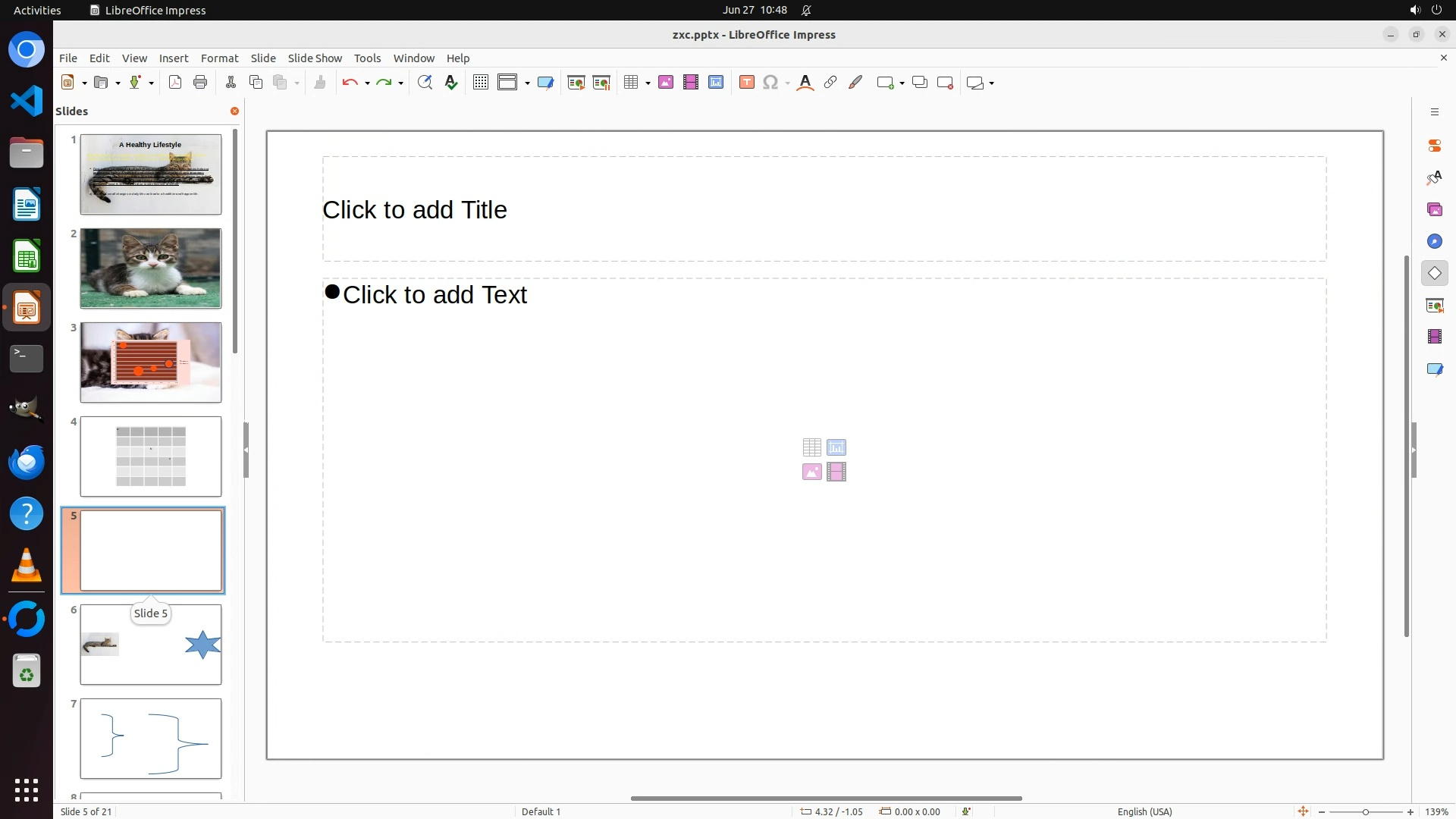Select the slide 2 kitten thumbnail
The image size is (1456, 819).
tap(151, 268)
